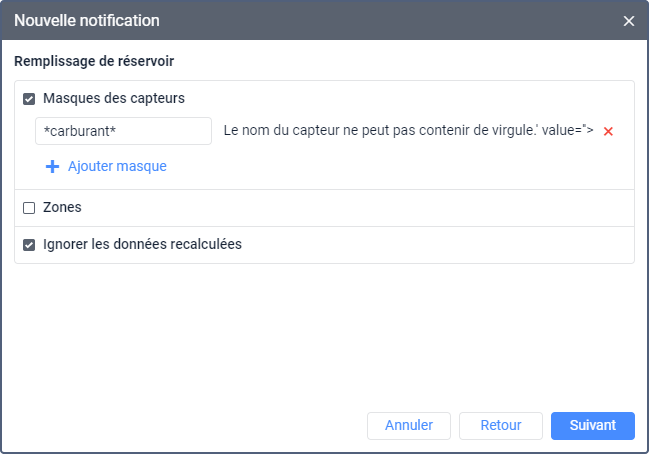This screenshot has width=649, height=454.
Task: Click the blue plus icon to add mask
Action: pos(53,166)
